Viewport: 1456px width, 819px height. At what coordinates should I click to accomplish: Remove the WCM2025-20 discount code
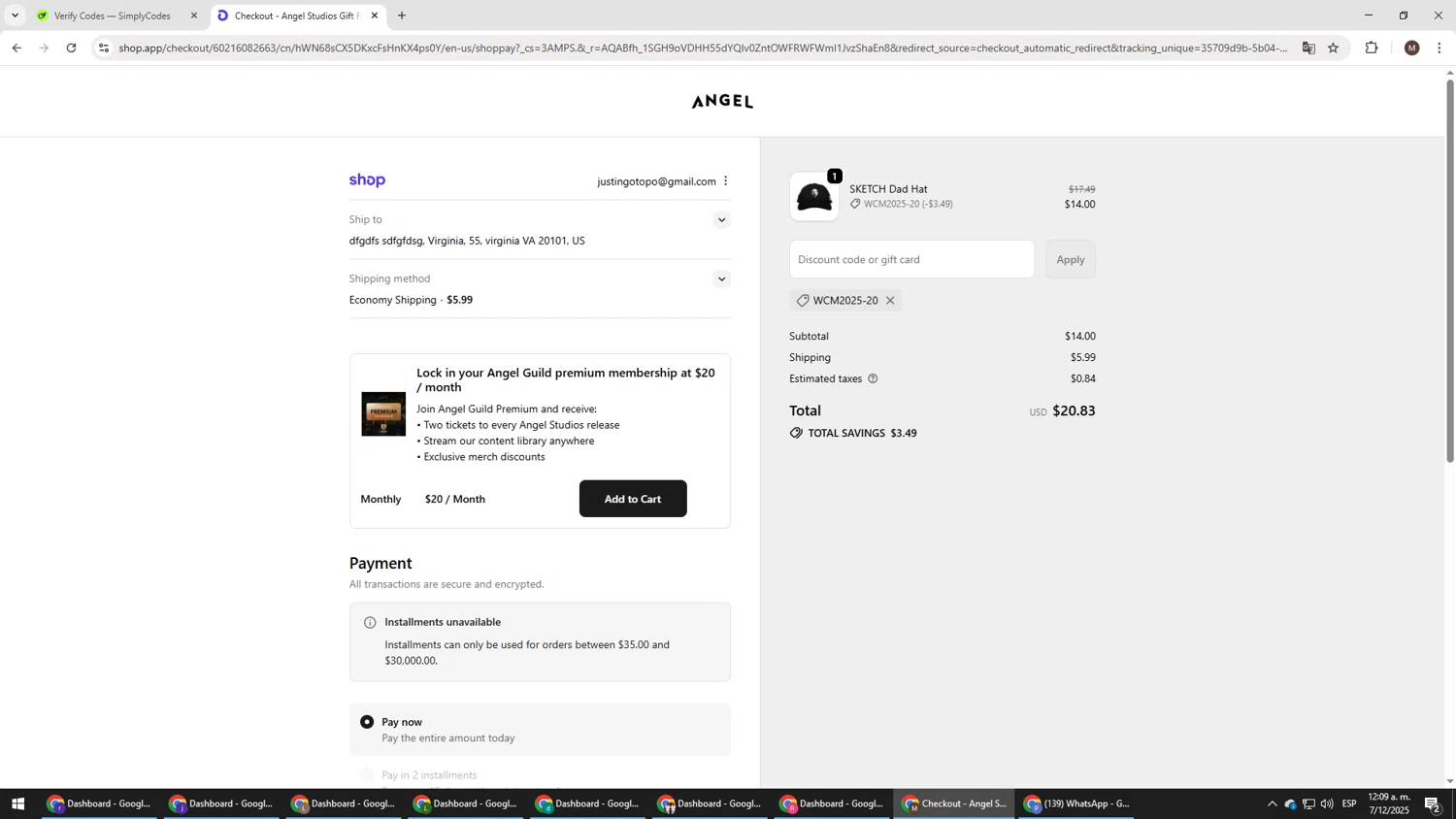click(x=890, y=301)
